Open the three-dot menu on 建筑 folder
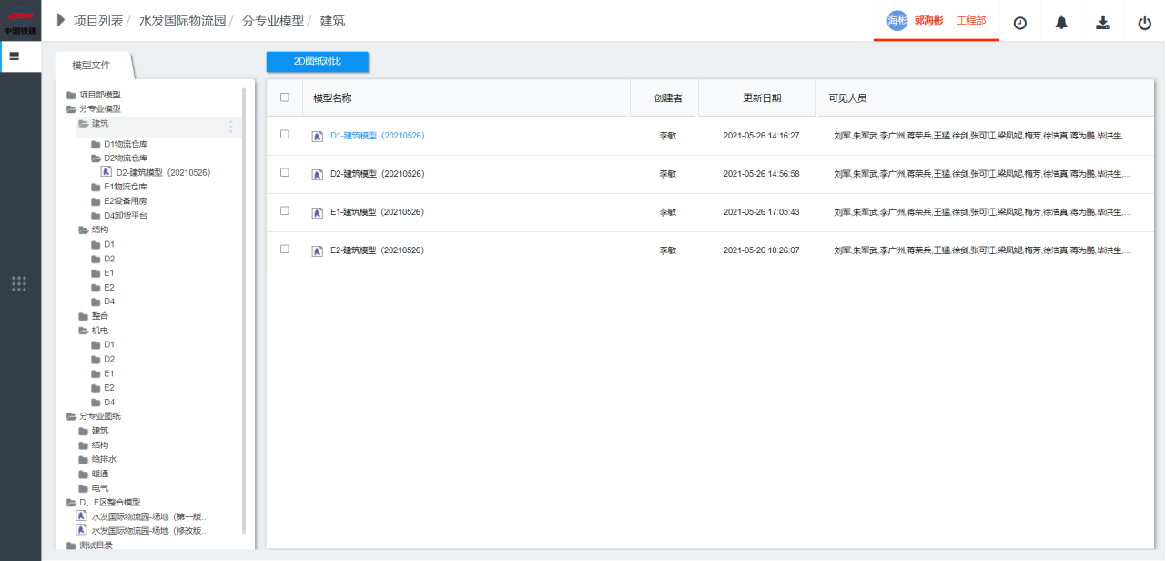1166x561 pixels. click(230, 127)
